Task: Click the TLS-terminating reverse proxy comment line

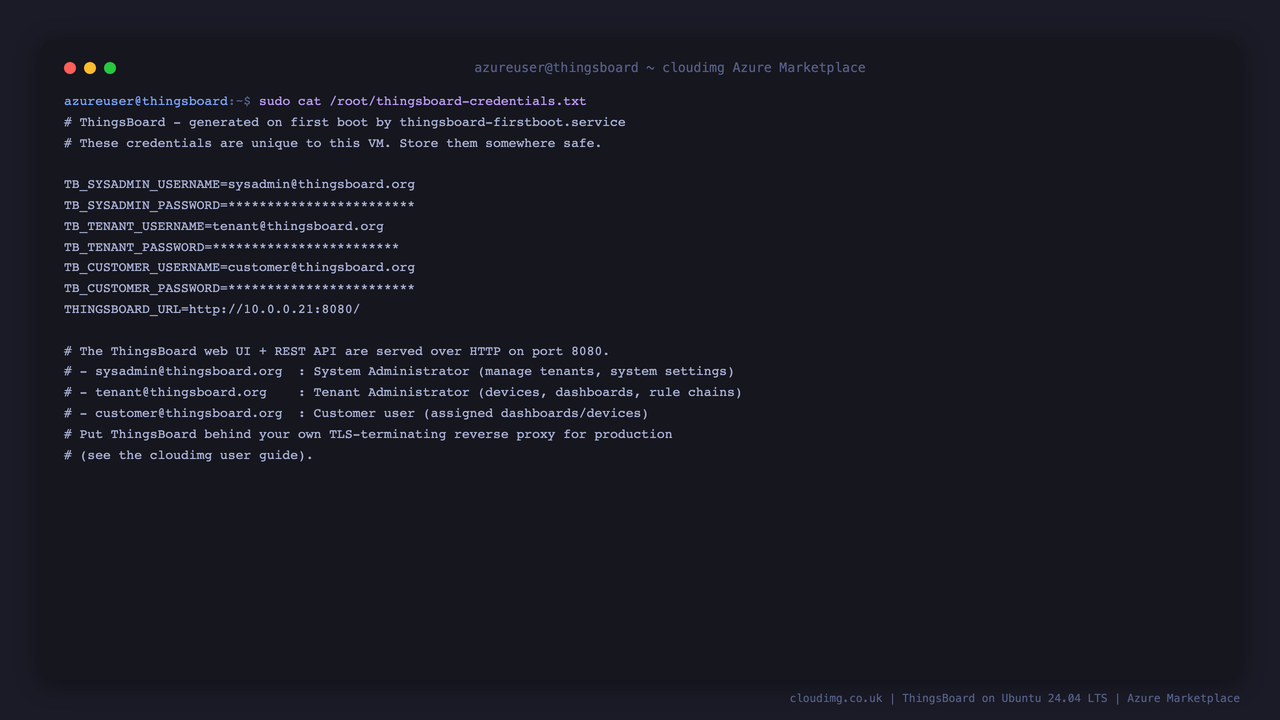Action: pos(368,434)
